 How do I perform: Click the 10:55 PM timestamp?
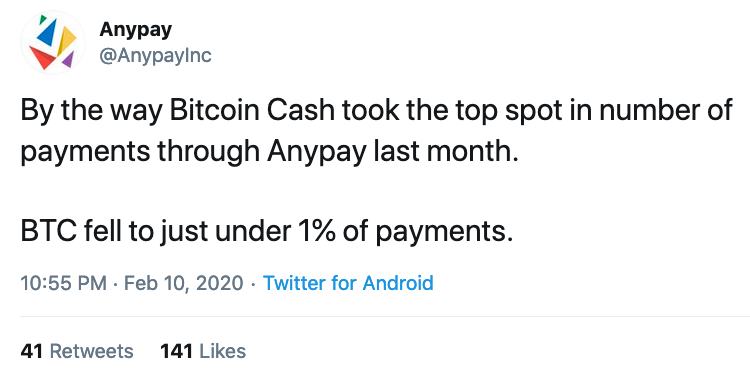[x=64, y=283]
